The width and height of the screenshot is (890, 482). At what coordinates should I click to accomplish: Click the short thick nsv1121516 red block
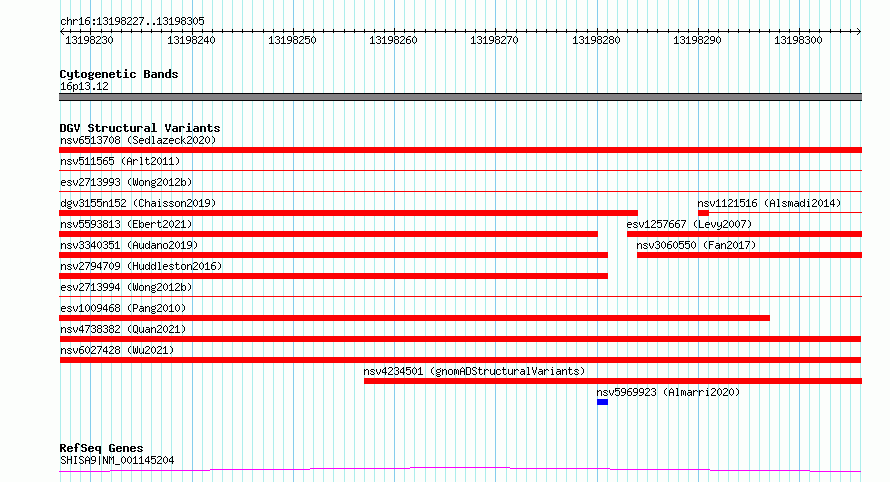click(x=703, y=213)
